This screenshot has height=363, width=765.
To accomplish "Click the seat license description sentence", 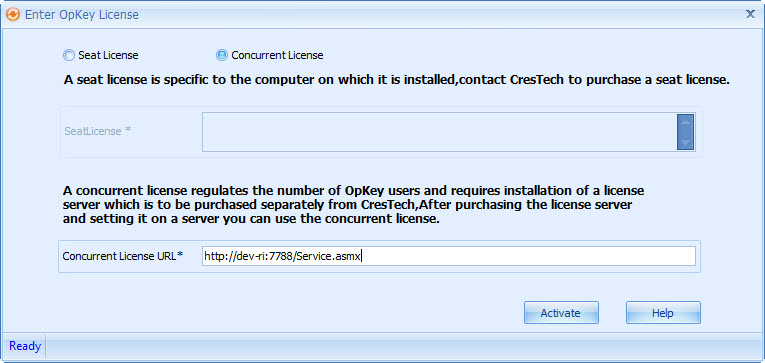I will click(x=397, y=81).
